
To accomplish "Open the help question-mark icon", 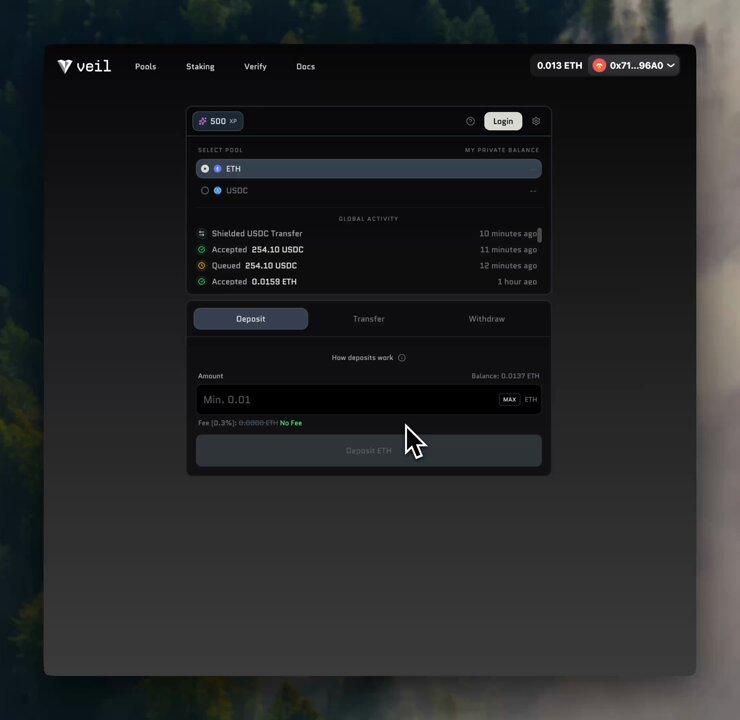I will pyautogui.click(x=470, y=121).
